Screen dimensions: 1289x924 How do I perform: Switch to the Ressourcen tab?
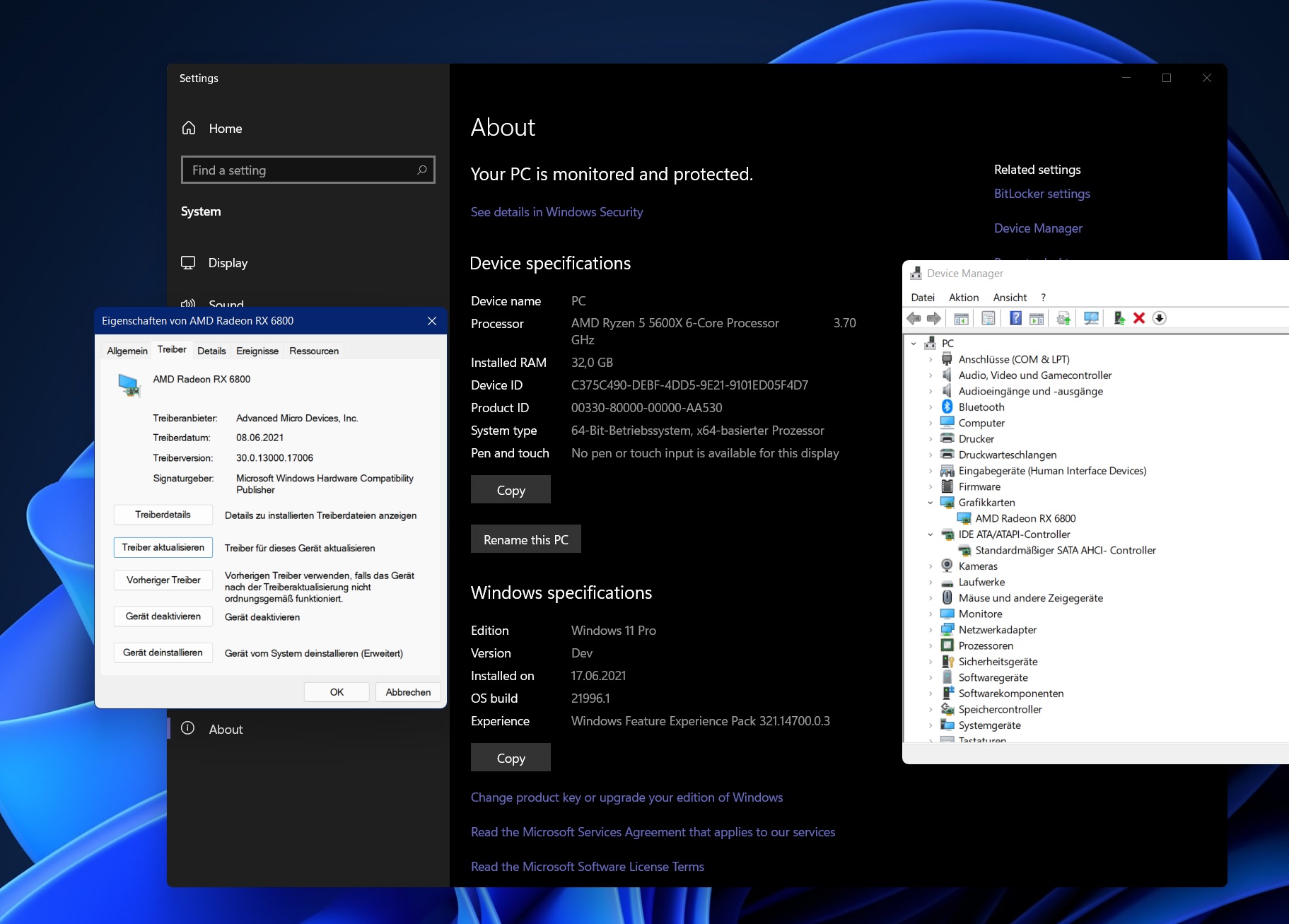pyautogui.click(x=314, y=351)
